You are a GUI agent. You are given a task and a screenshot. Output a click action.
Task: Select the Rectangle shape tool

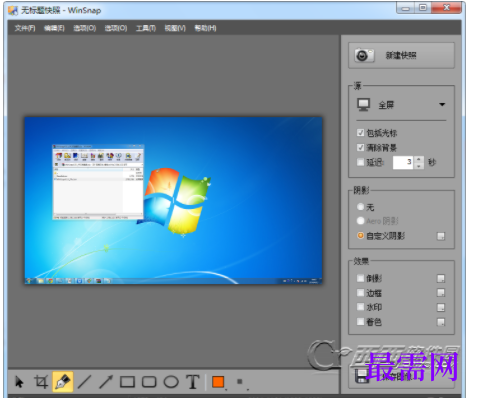pos(127,382)
